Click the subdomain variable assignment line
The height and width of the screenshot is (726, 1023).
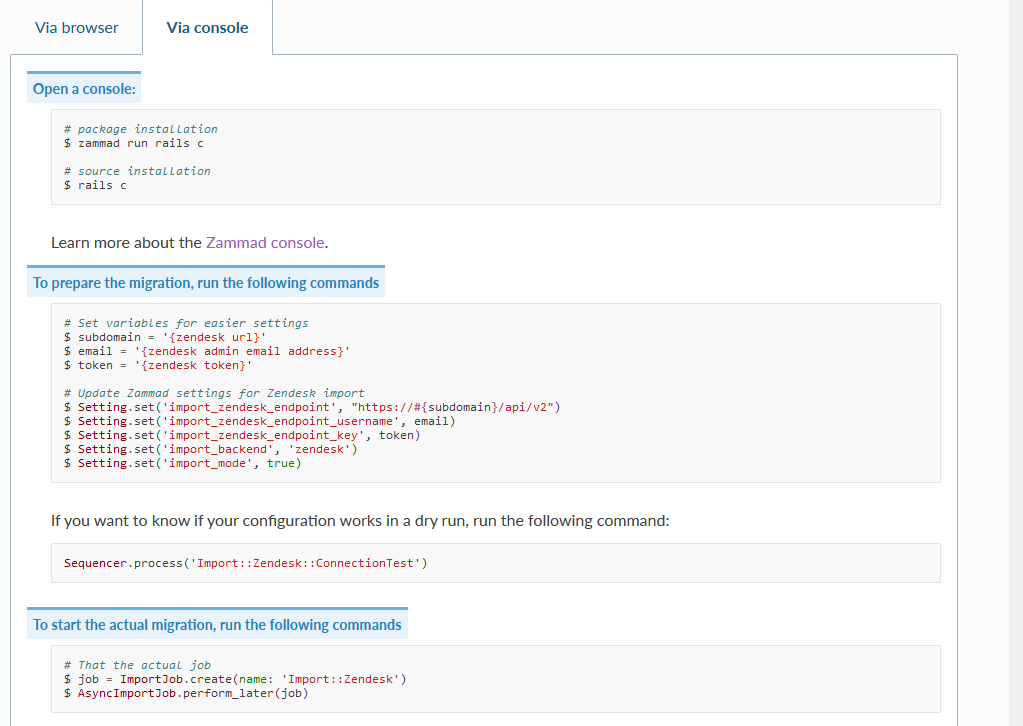[165, 337]
